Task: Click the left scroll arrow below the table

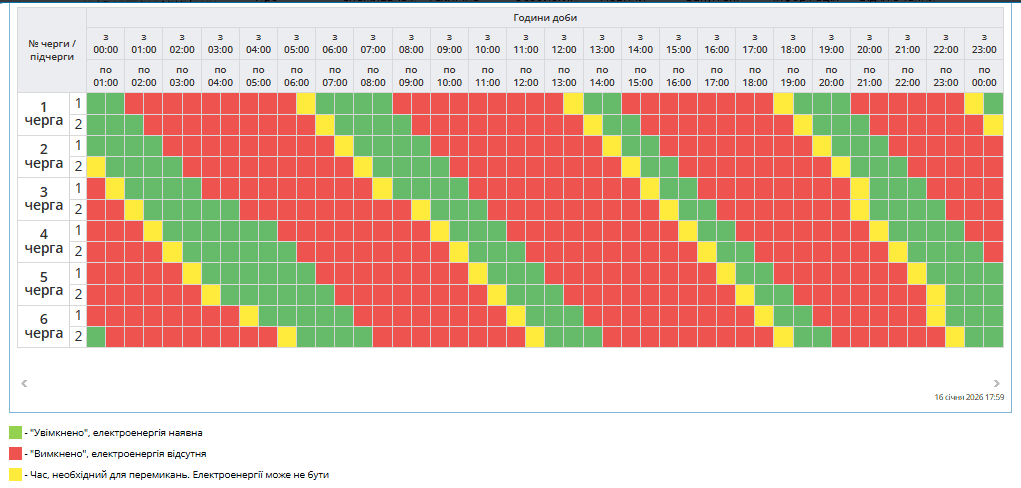Action: coord(24,382)
